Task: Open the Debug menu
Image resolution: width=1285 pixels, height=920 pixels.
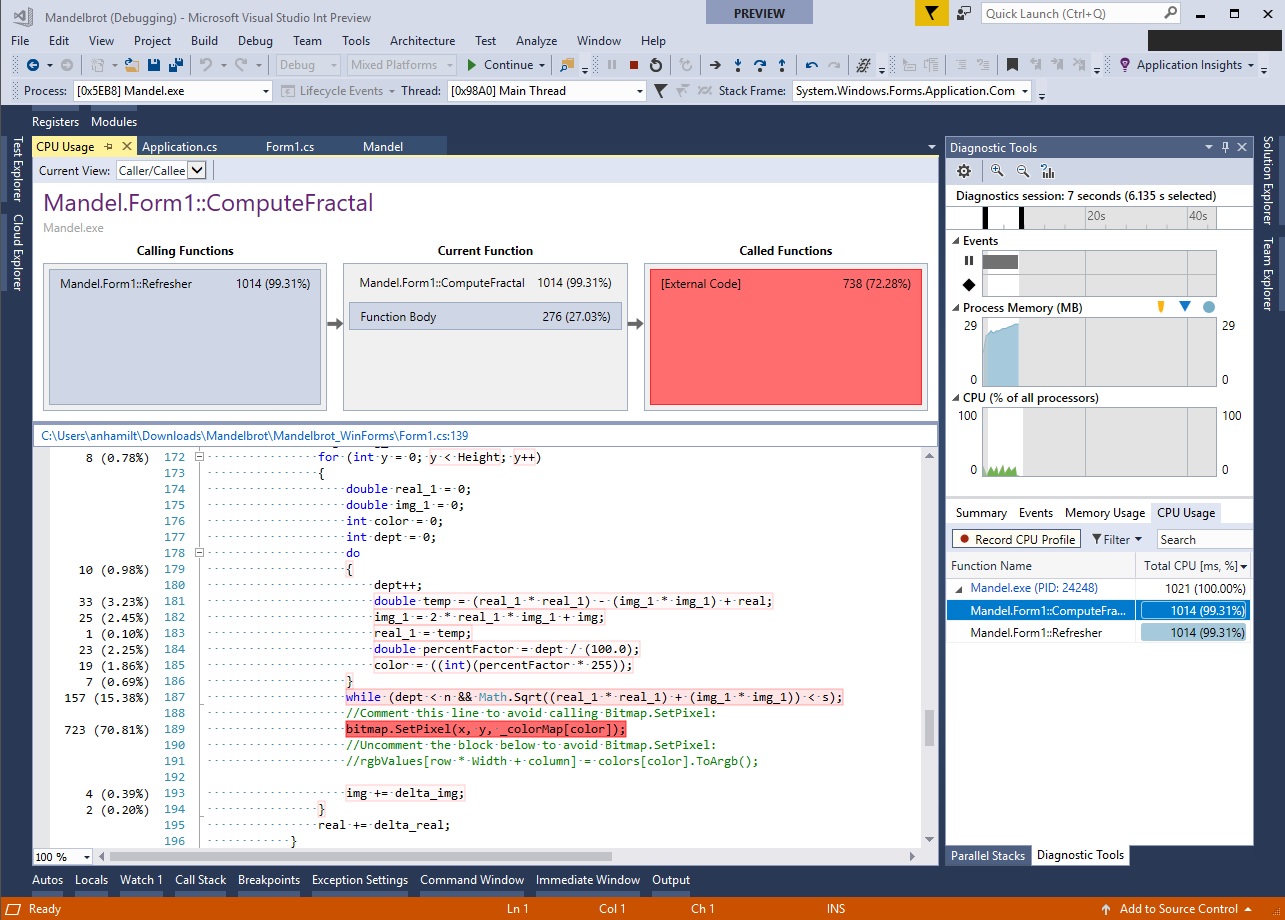Action: click(x=255, y=41)
